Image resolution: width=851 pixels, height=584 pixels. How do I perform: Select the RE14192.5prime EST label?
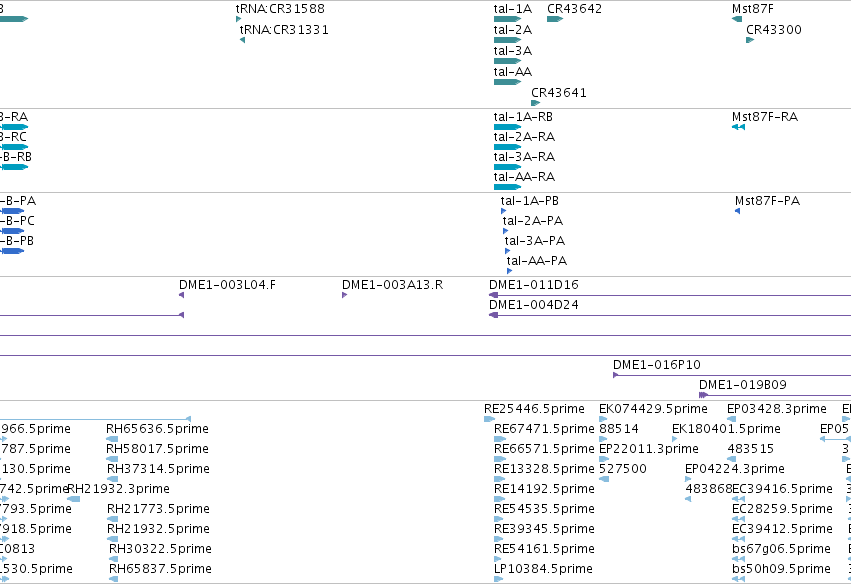point(544,488)
